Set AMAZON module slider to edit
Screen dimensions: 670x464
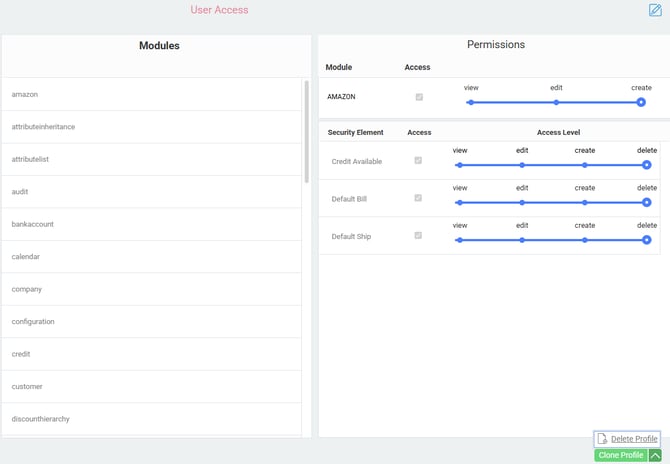coord(556,102)
